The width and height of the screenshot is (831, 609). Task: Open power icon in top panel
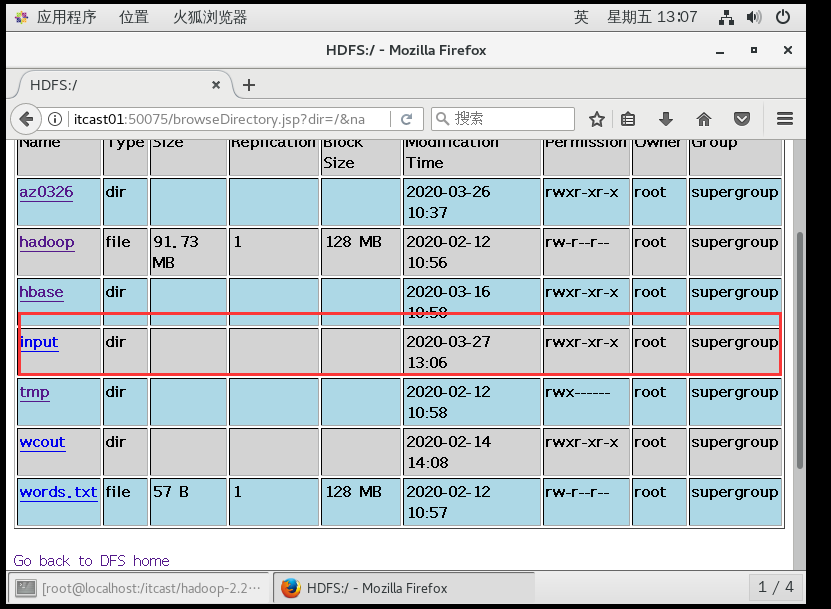tap(783, 17)
